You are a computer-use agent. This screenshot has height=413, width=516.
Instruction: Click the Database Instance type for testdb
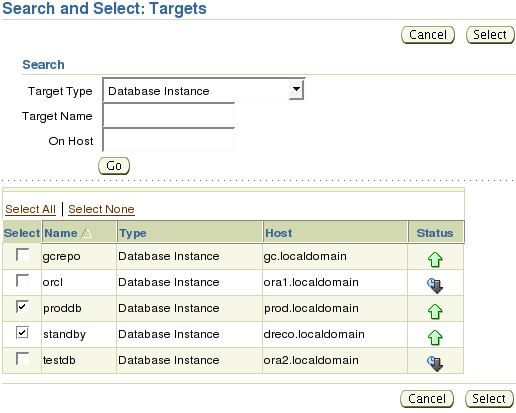pos(169,360)
